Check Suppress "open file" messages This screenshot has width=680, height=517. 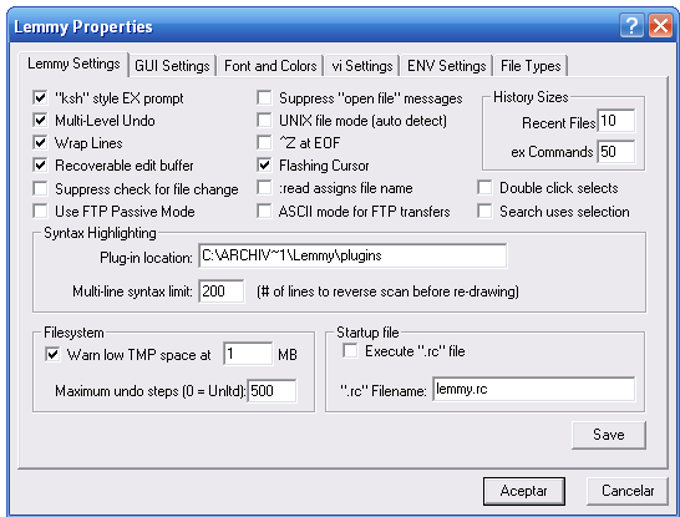coord(264,98)
